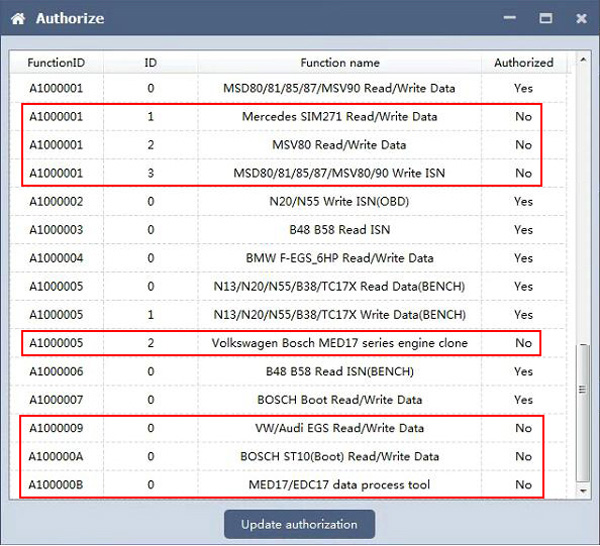Click the vertical scrollbar thumb
This screenshot has width=600, height=546.
[x=583, y=412]
